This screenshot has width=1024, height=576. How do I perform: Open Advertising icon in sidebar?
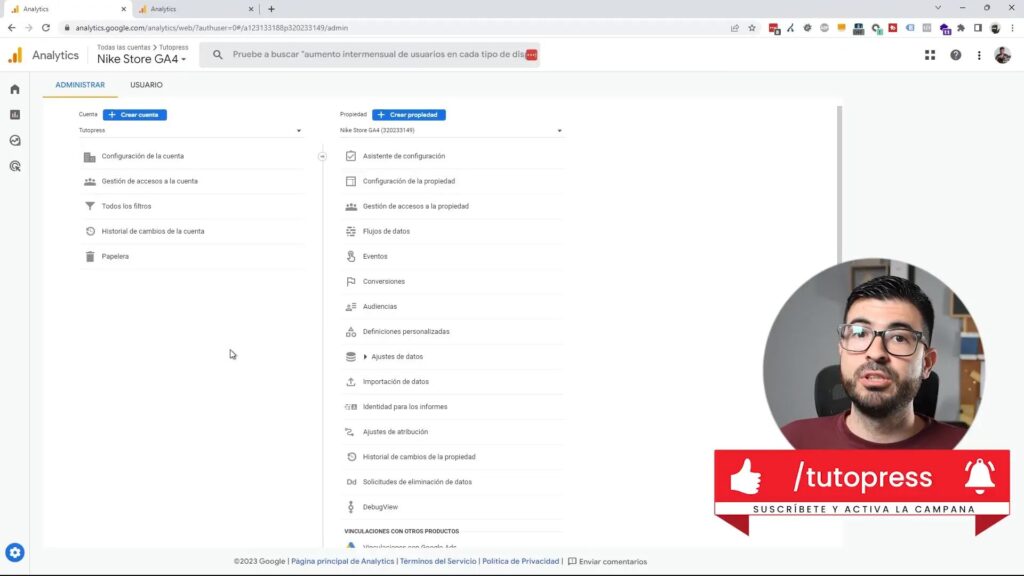click(x=14, y=167)
